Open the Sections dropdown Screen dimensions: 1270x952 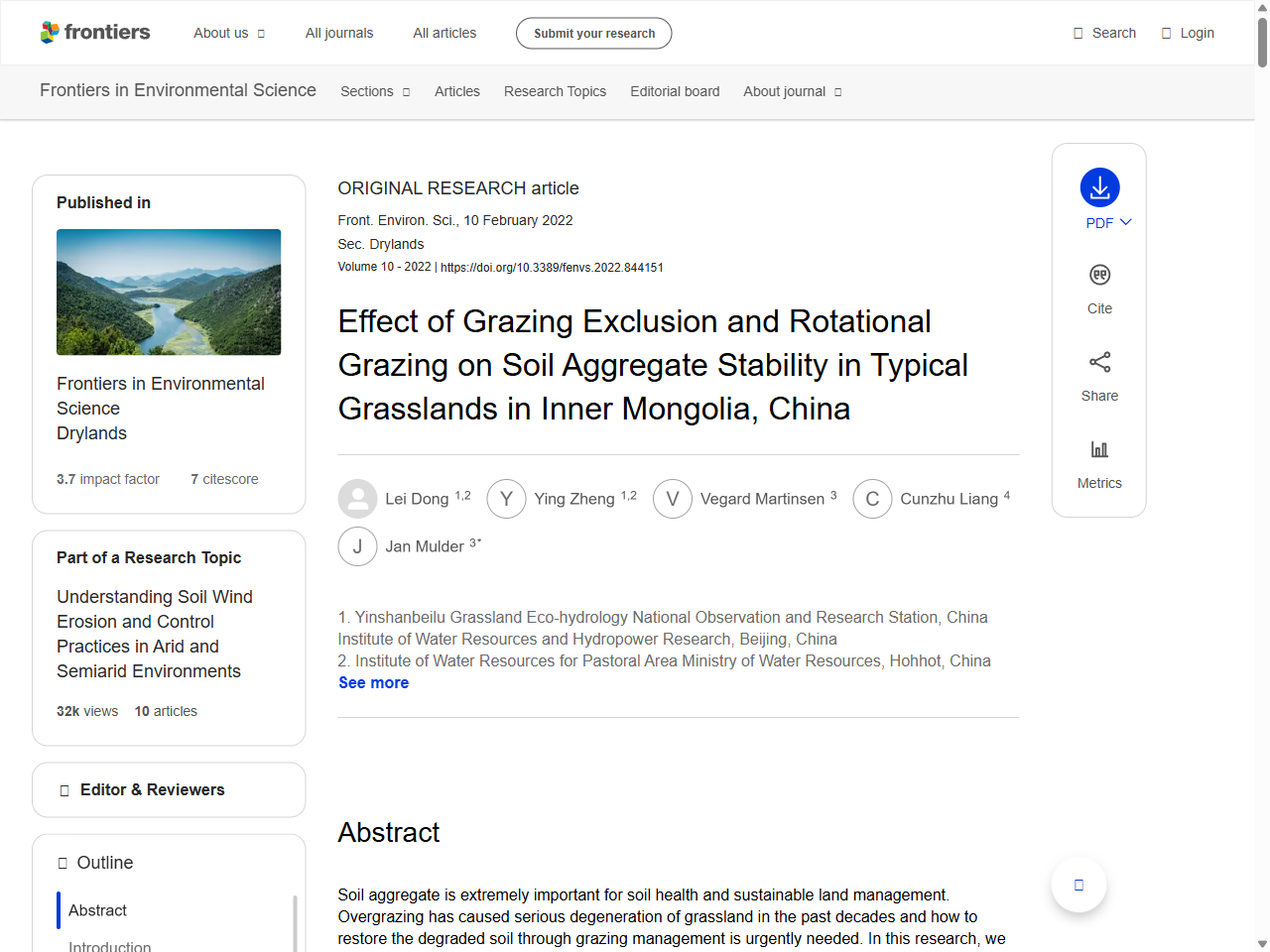(375, 91)
